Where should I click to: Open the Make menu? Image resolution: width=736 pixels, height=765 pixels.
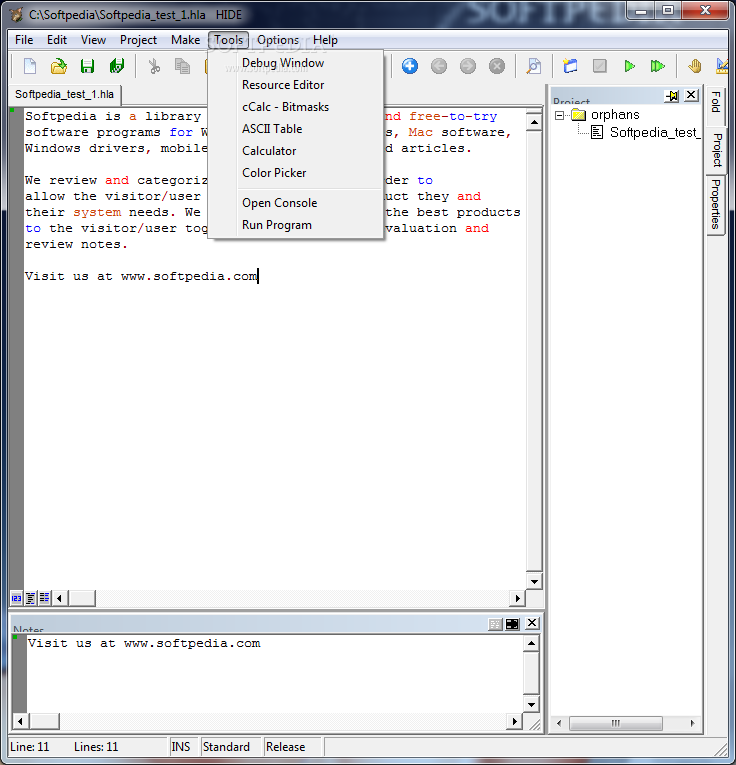(x=185, y=40)
